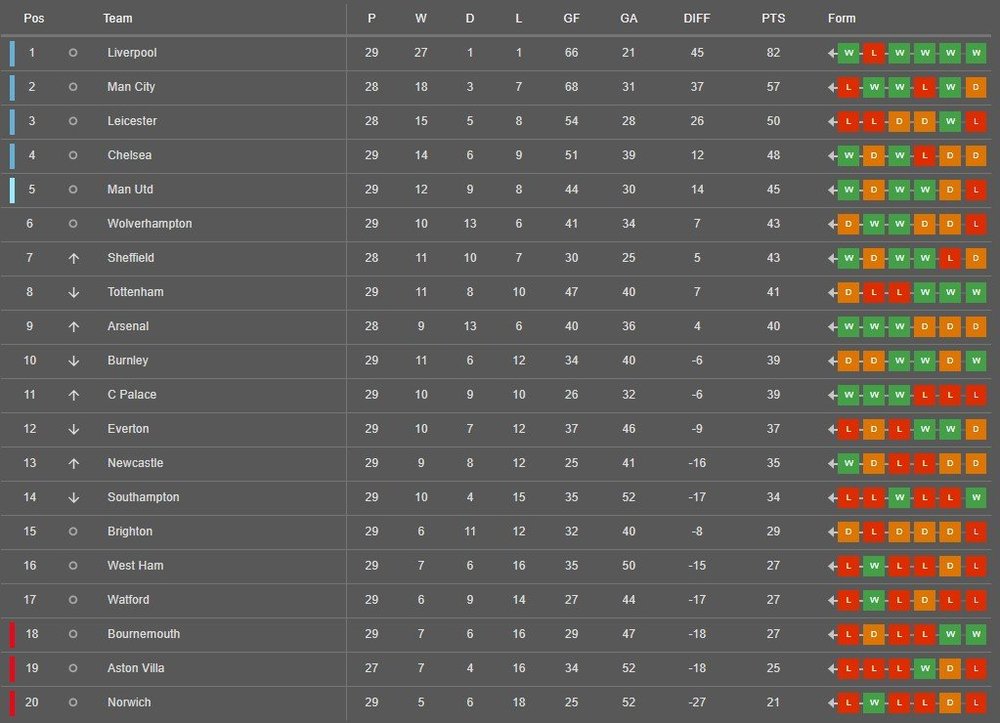This screenshot has height=723, width=1000.
Task: Click Liverpool's red L form badge
Action: pos(874,53)
